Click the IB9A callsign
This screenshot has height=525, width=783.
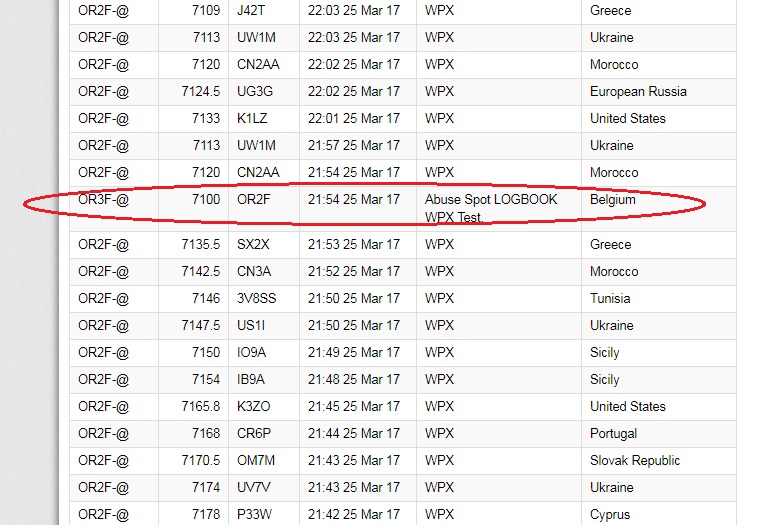[x=251, y=379]
